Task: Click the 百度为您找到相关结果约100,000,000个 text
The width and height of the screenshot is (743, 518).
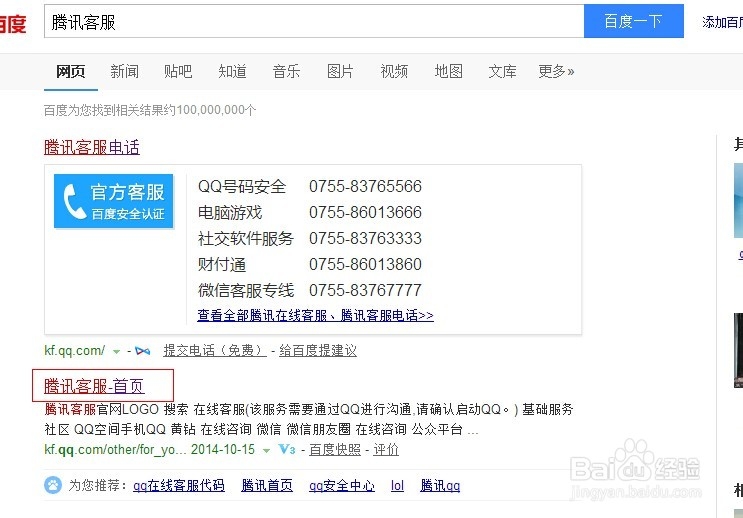Action: [150, 110]
